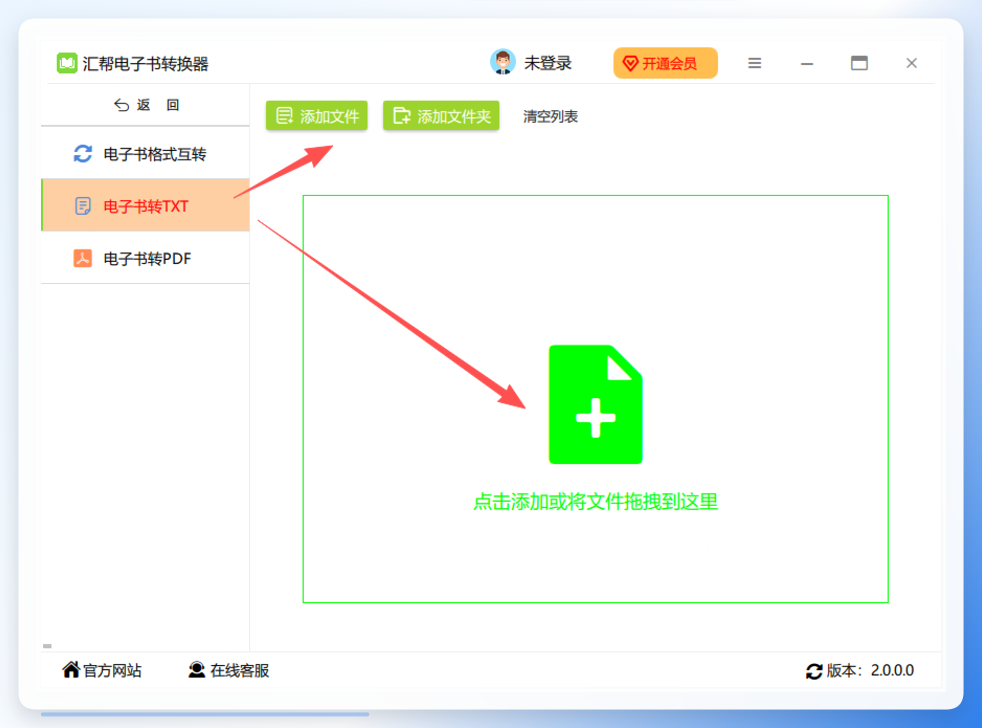Click the green add-file icon in the drop area

(x=596, y=405)
